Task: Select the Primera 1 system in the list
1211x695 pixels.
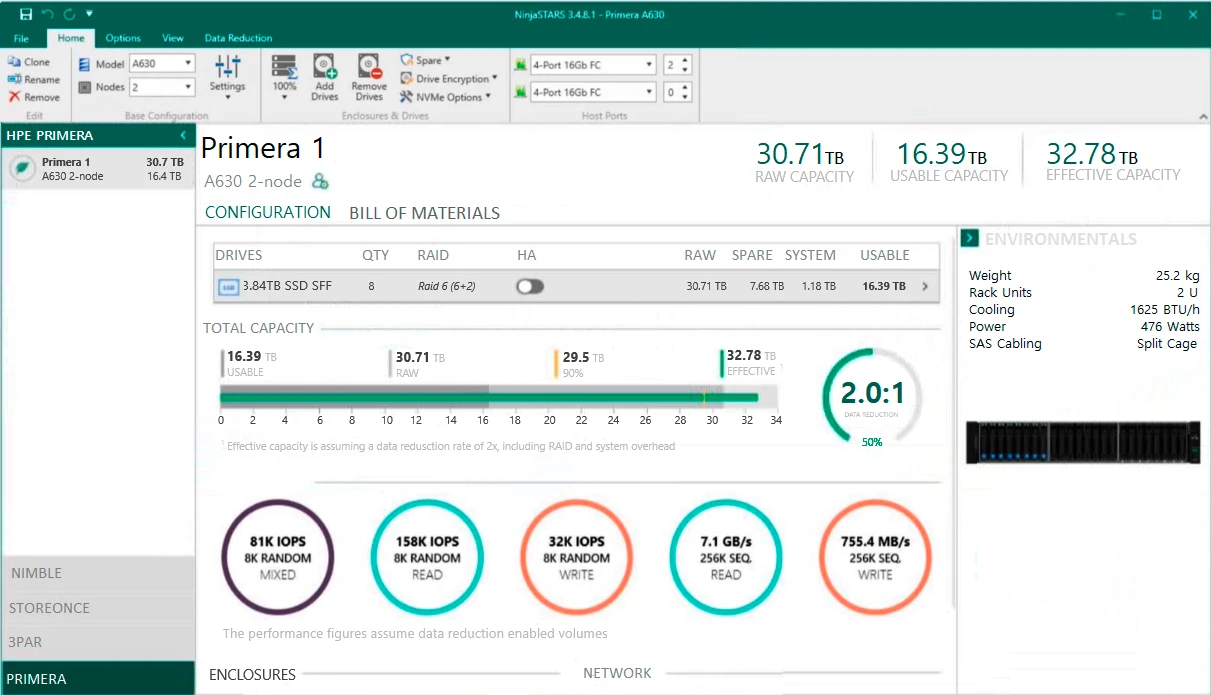Action: [x=98, y=169]
